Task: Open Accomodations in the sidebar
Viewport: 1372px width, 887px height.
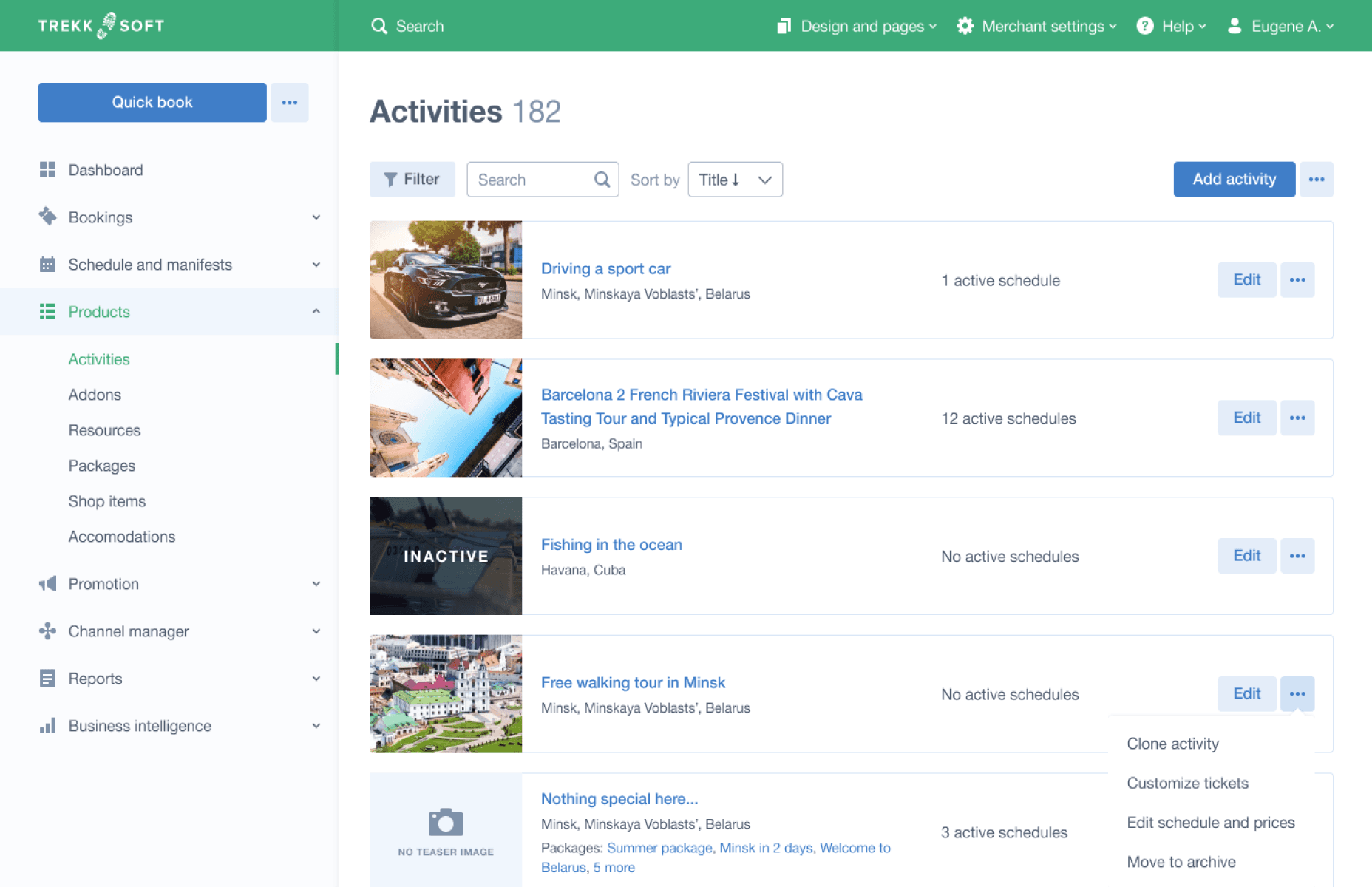Action: [122, 537]
